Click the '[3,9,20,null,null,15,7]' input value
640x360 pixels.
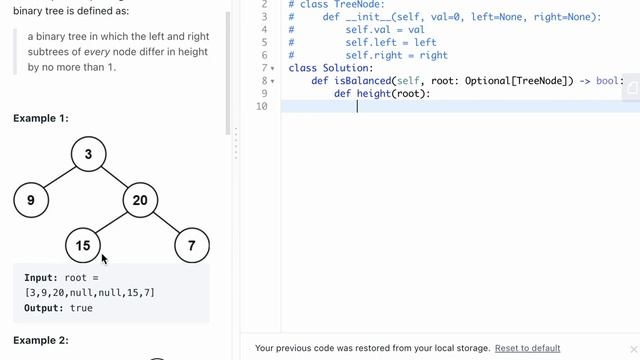[x=89, y=293]
